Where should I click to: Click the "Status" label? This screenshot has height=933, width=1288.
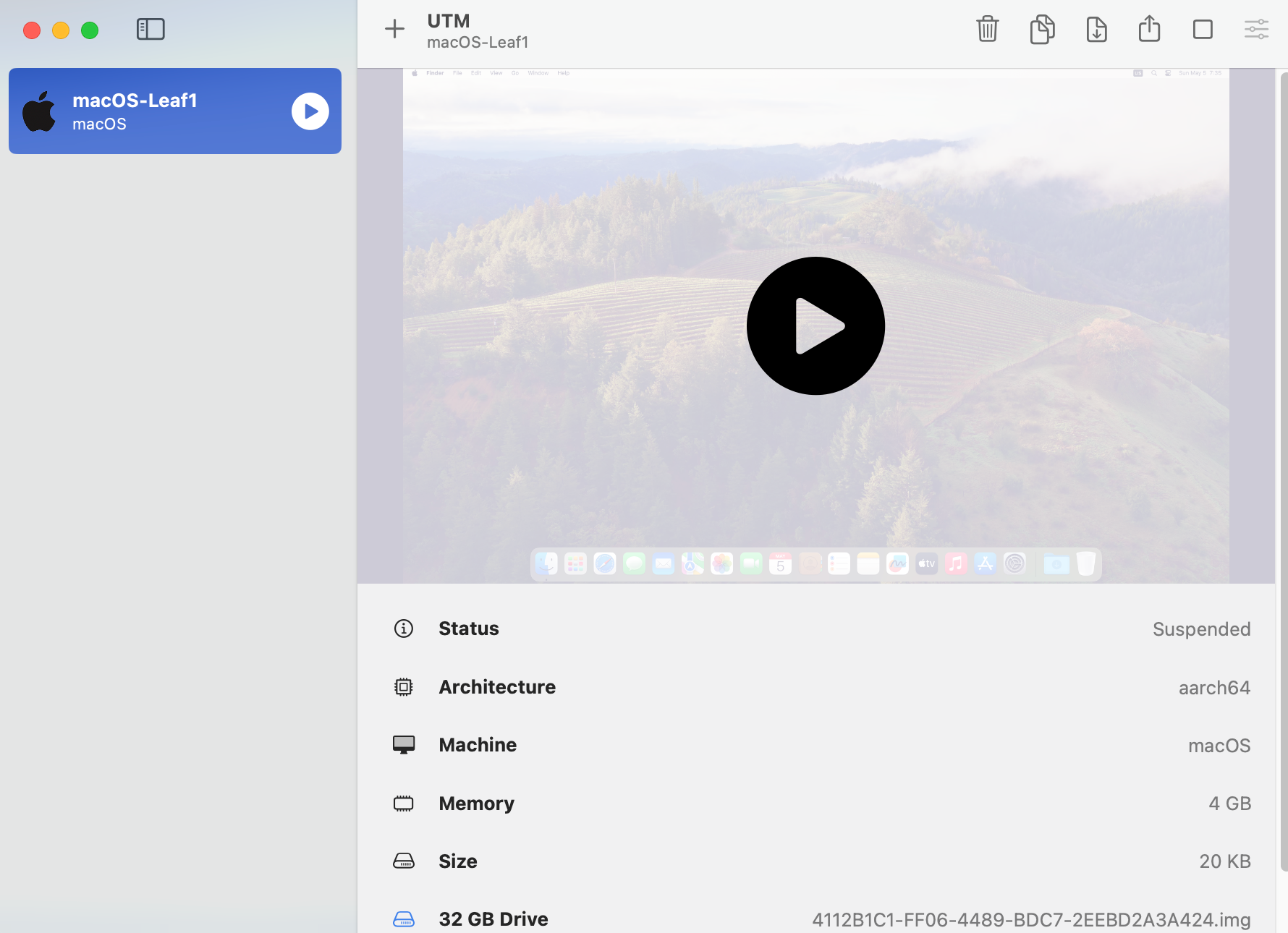pos(469,629)
